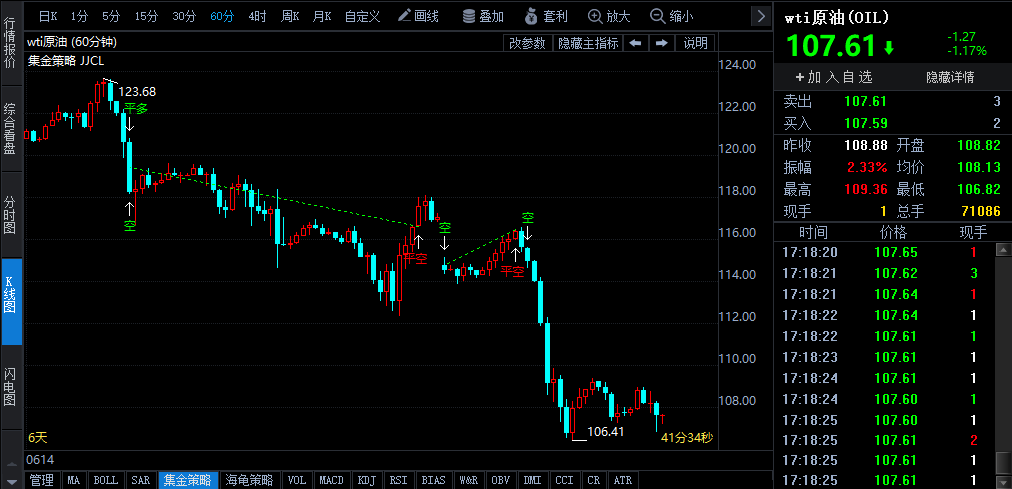Click 加入自选 add to watchlist

tap(834, 77)
